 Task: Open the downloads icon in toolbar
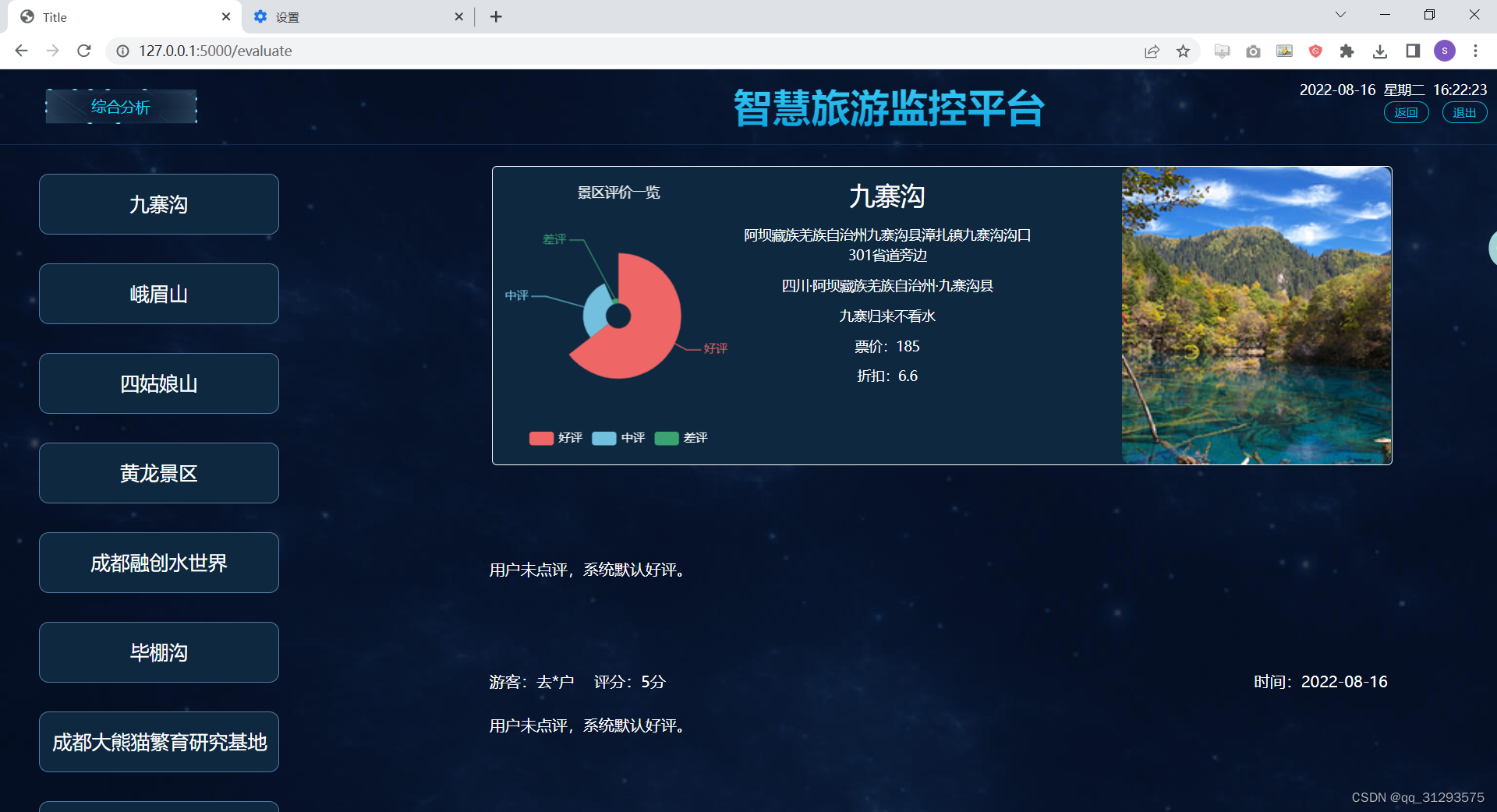pos(1380,51)
